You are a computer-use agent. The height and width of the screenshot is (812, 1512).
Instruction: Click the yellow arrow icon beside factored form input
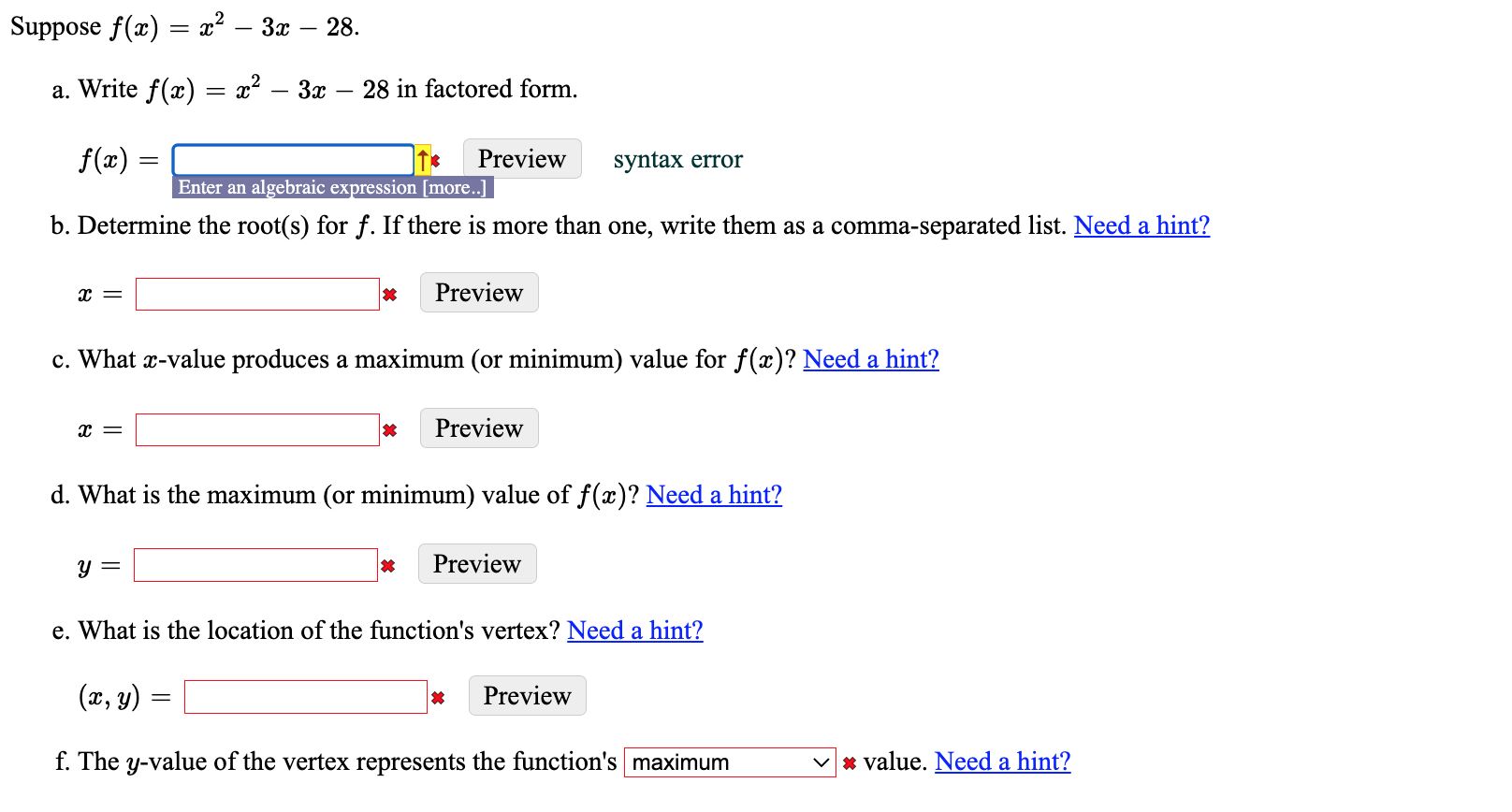423,160
